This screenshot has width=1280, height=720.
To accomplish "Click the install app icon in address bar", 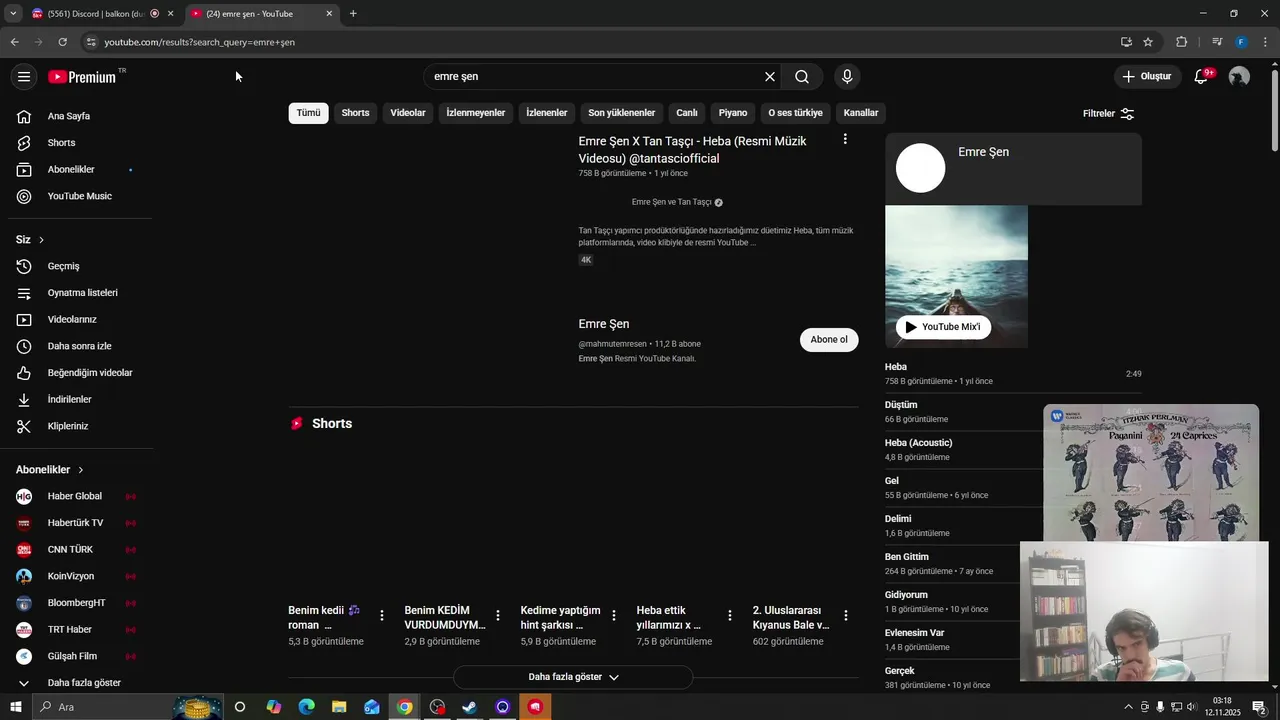I will point(1126,42).
